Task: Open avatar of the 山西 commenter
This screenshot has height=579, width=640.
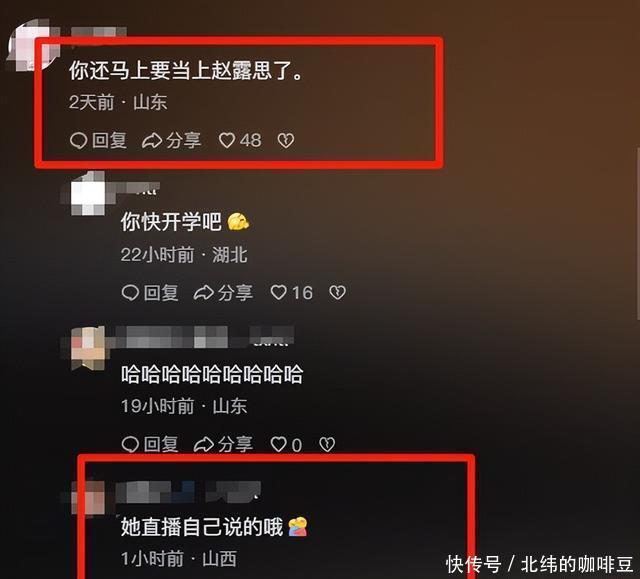Action: tap(87, 497)
